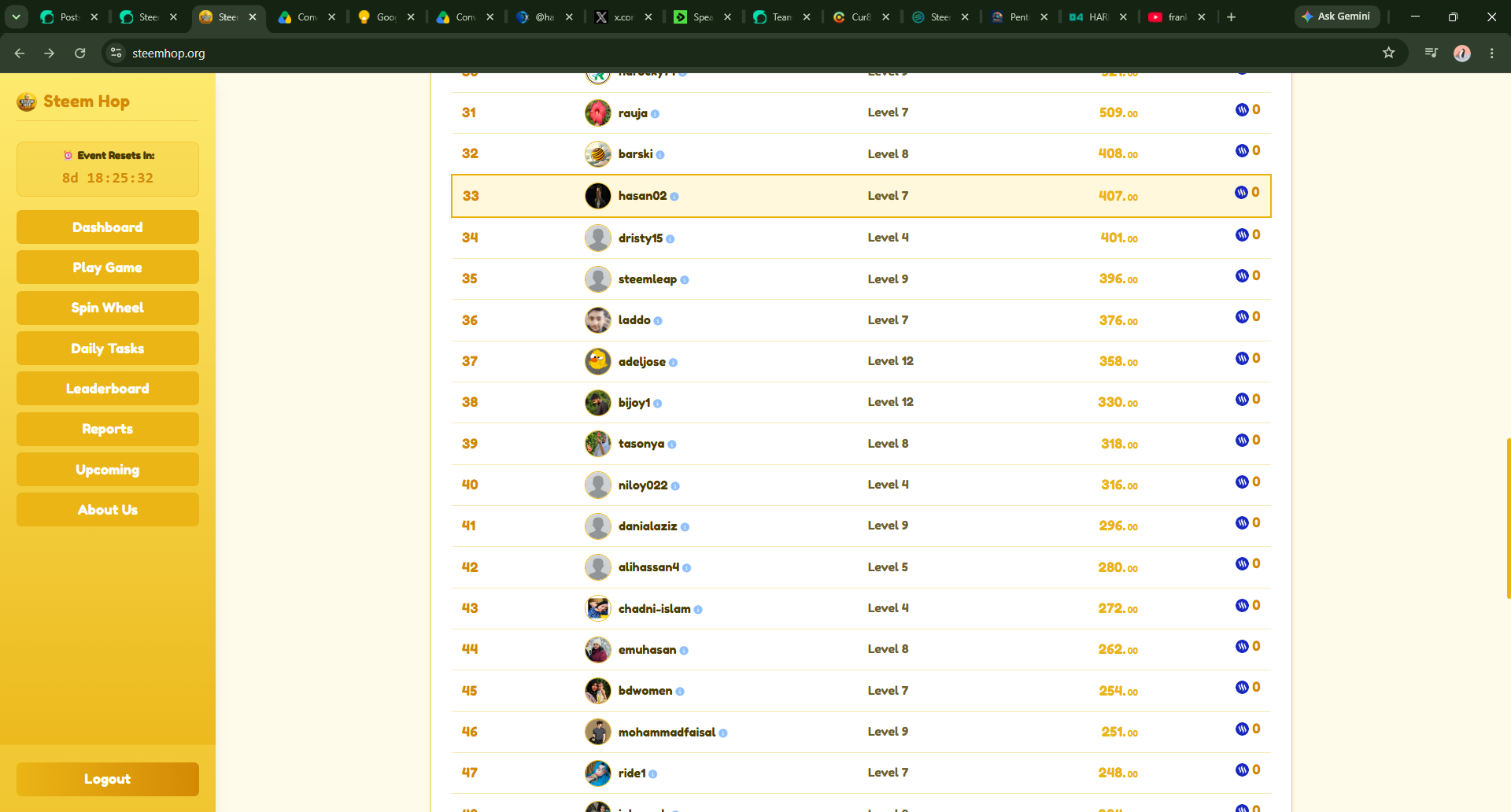Click bijoy1's profile avatar
This screenshot has height=812, width=1511.
[x=598, y=403]
